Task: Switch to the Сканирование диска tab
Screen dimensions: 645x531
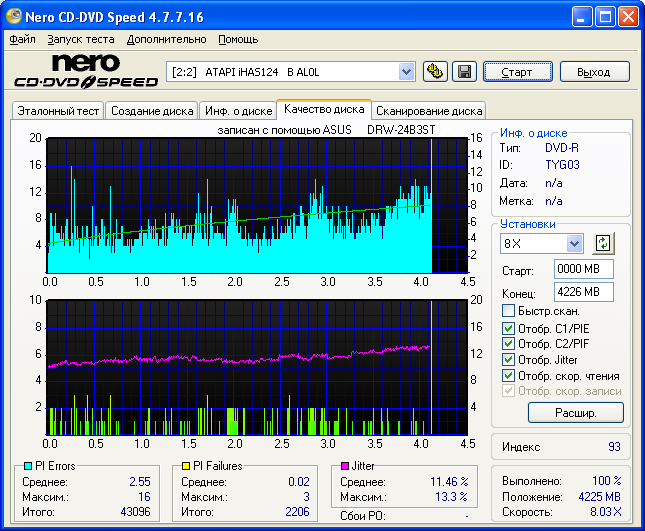Action: [430, 111]
